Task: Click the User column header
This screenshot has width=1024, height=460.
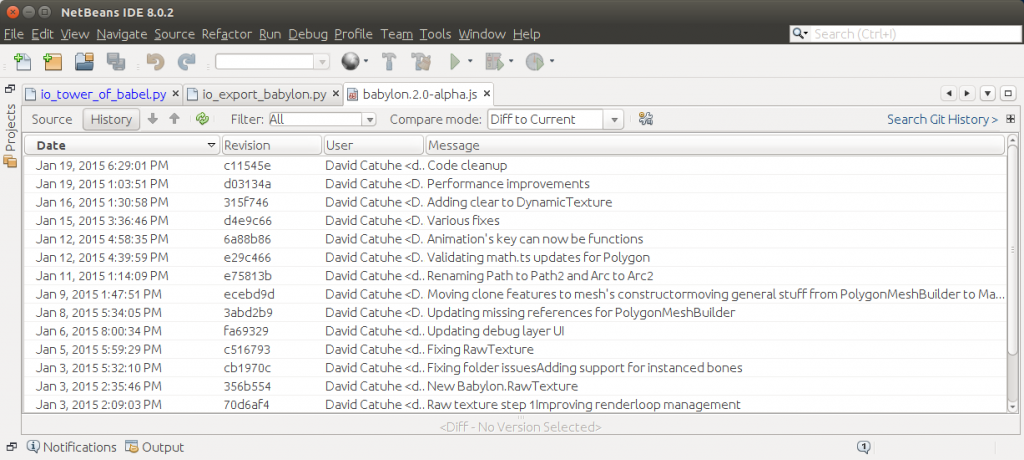Action: coord(374,145)
